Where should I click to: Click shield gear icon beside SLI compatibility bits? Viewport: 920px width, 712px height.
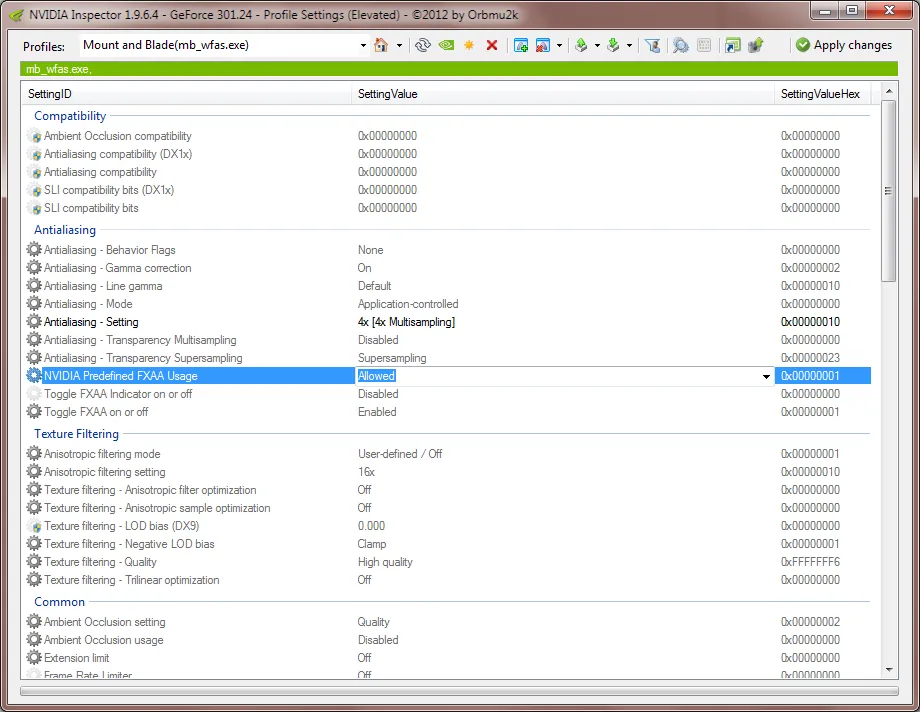click(34, 207)
